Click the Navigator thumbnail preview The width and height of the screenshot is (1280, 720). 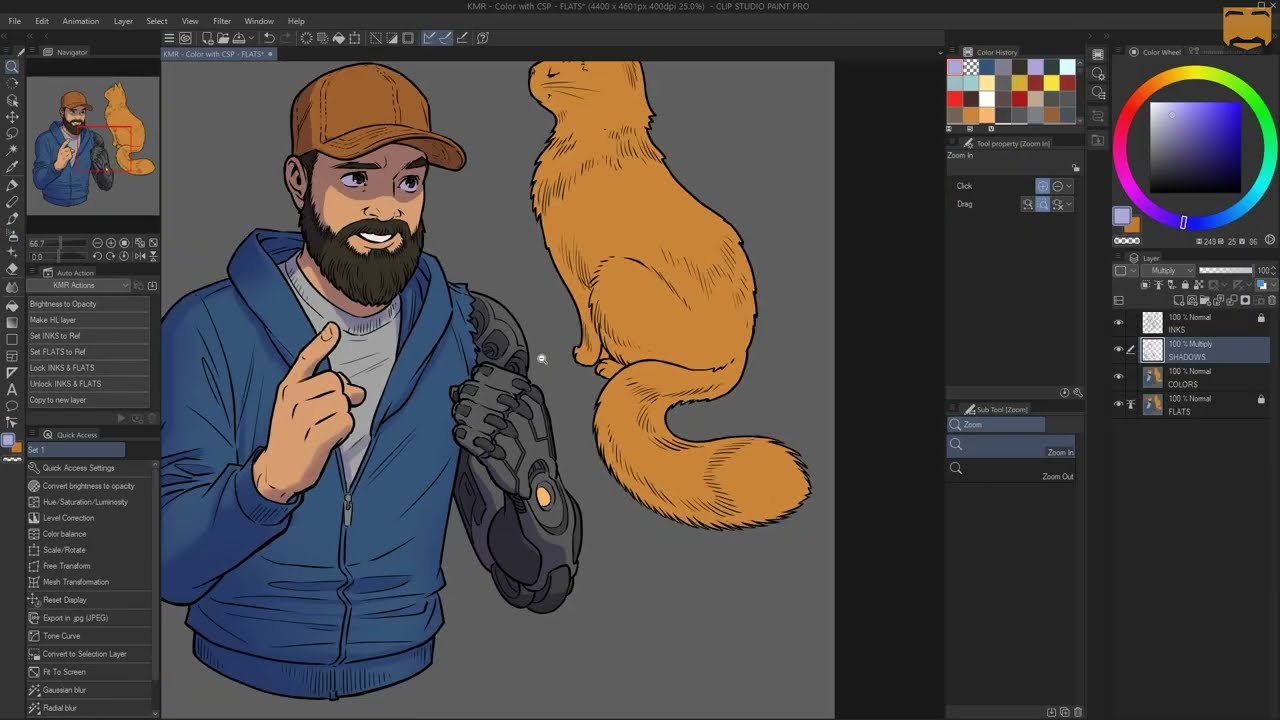coord(93,146)
